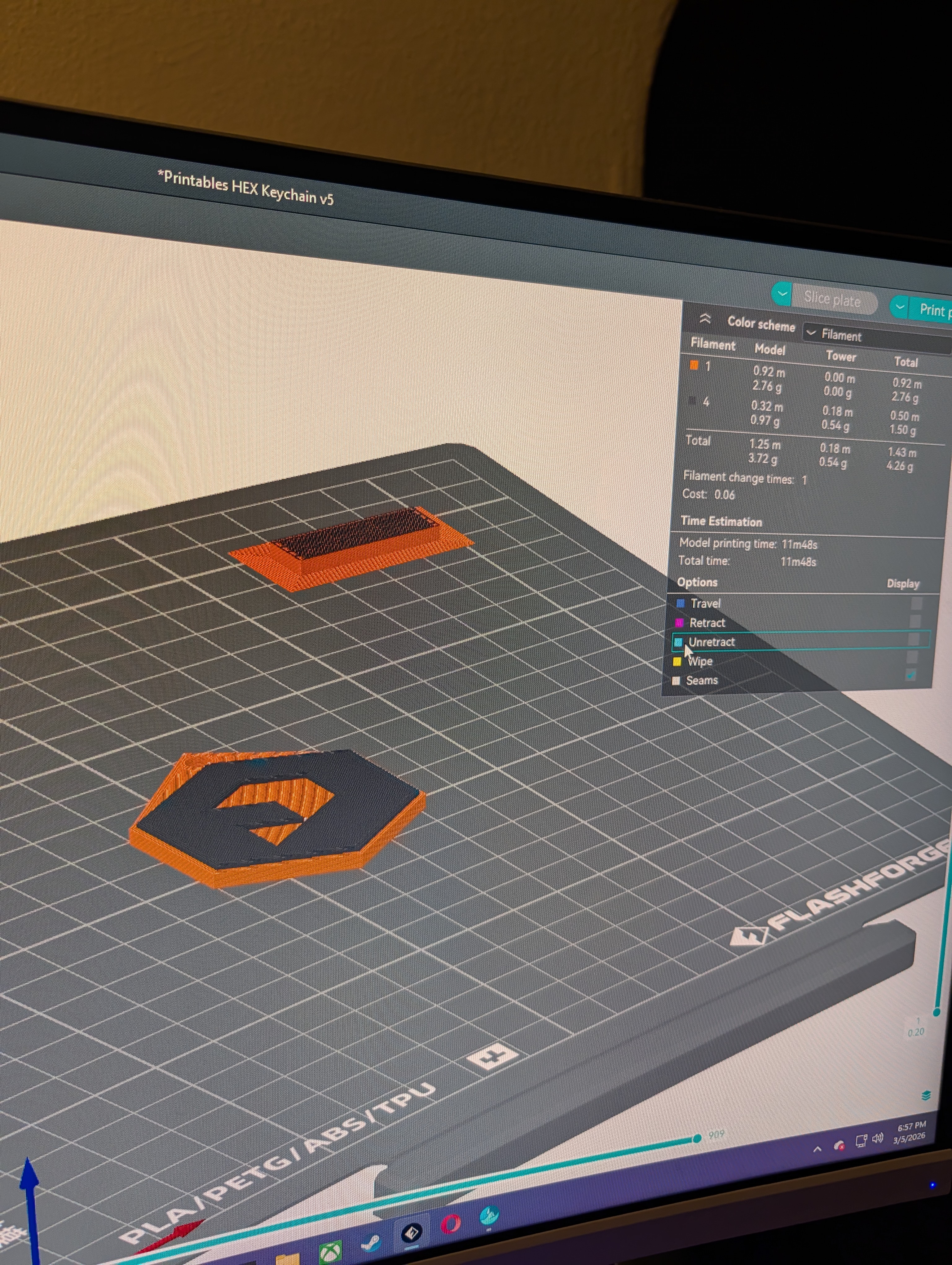
Task: Click the teal app icon right of Opera
Action: [489, 1215]
